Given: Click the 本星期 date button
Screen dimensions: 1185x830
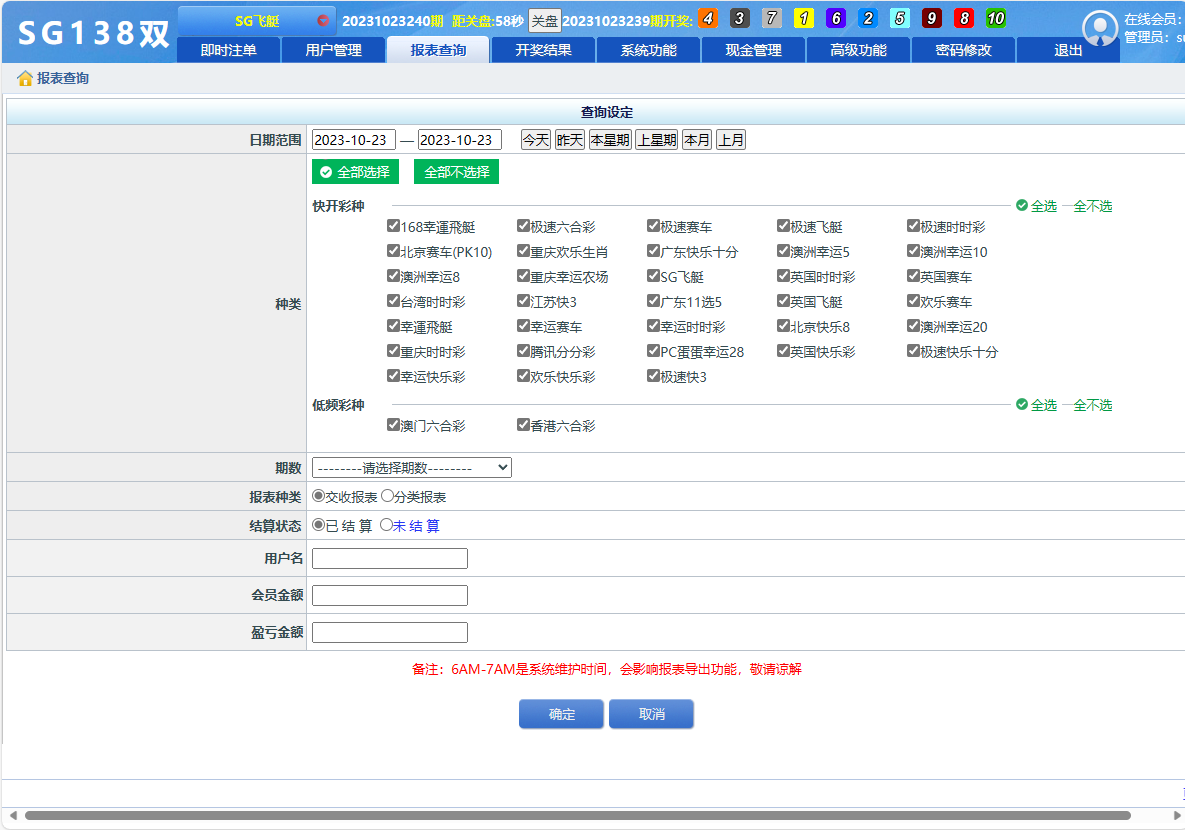Looking at the screenshot, I should [x=610, y=140].
